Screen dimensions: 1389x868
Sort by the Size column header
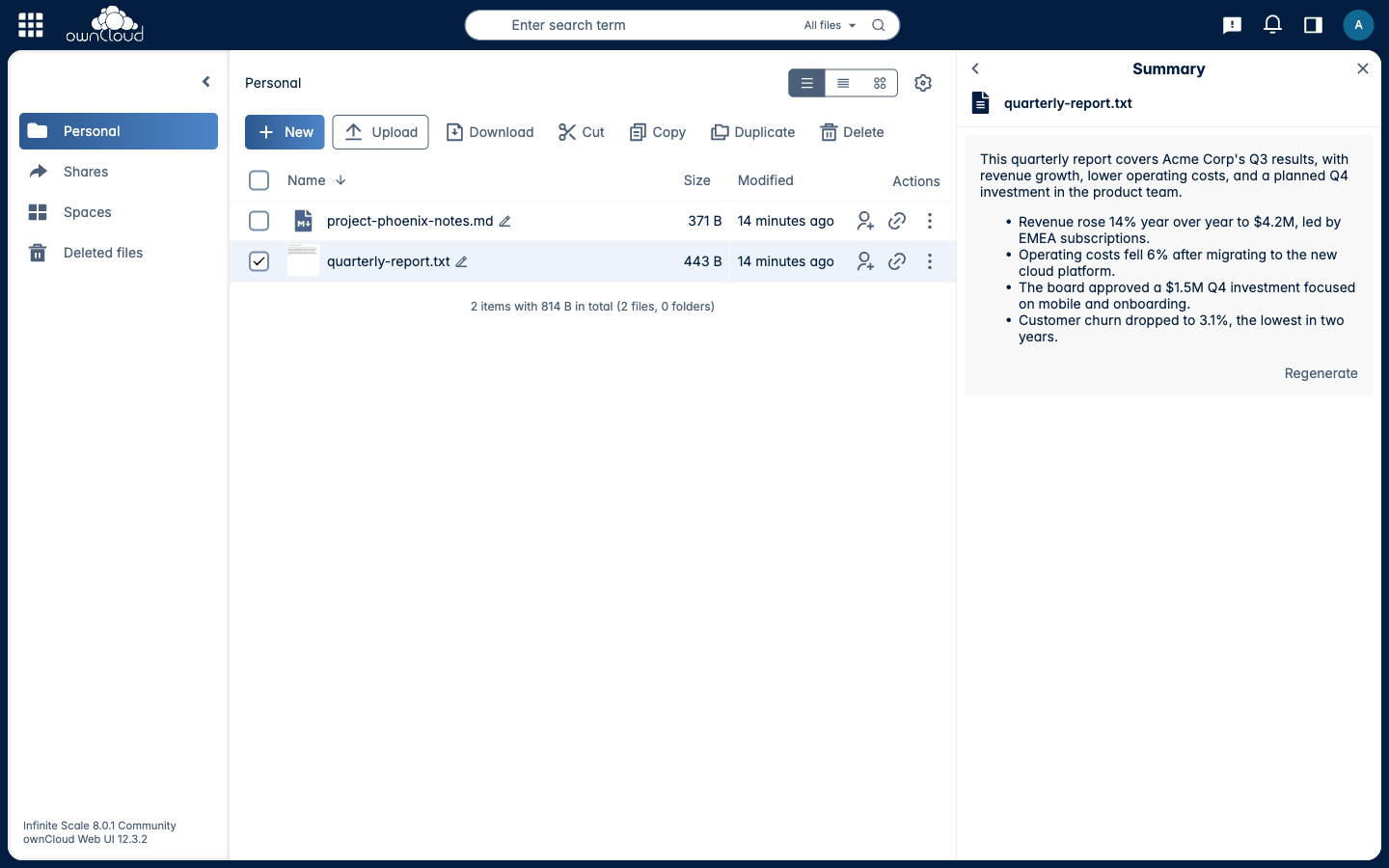point(696,180)
